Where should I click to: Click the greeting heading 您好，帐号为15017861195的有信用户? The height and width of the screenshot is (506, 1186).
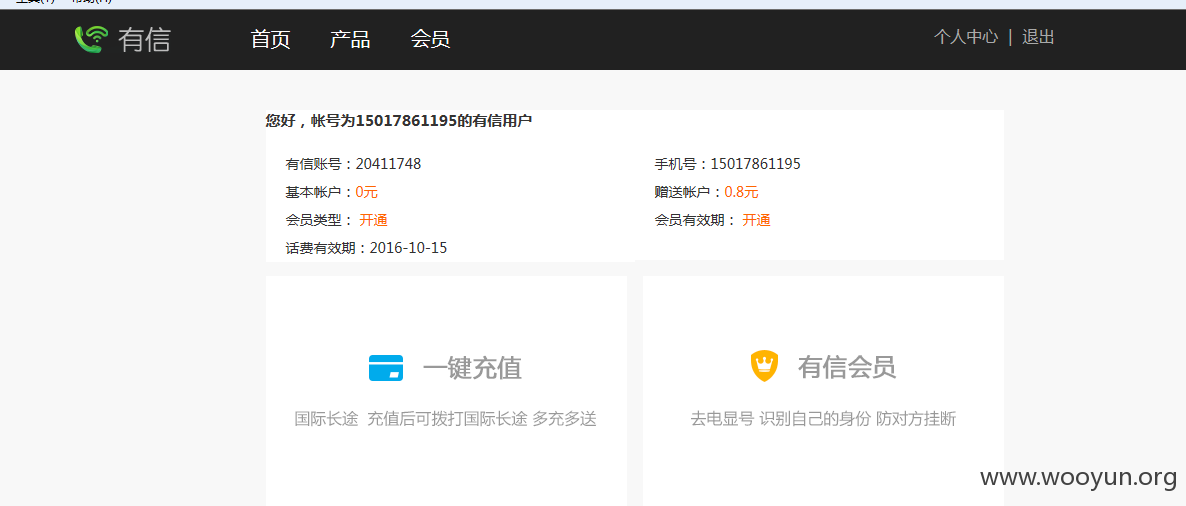pos(399,120)
